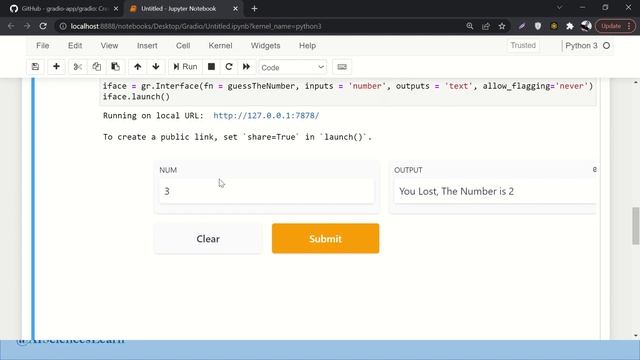Open the tab search chevron in title bar
The width and height of the screenshot is (640, 360).
pyautogui.click(x=560, y=7)
